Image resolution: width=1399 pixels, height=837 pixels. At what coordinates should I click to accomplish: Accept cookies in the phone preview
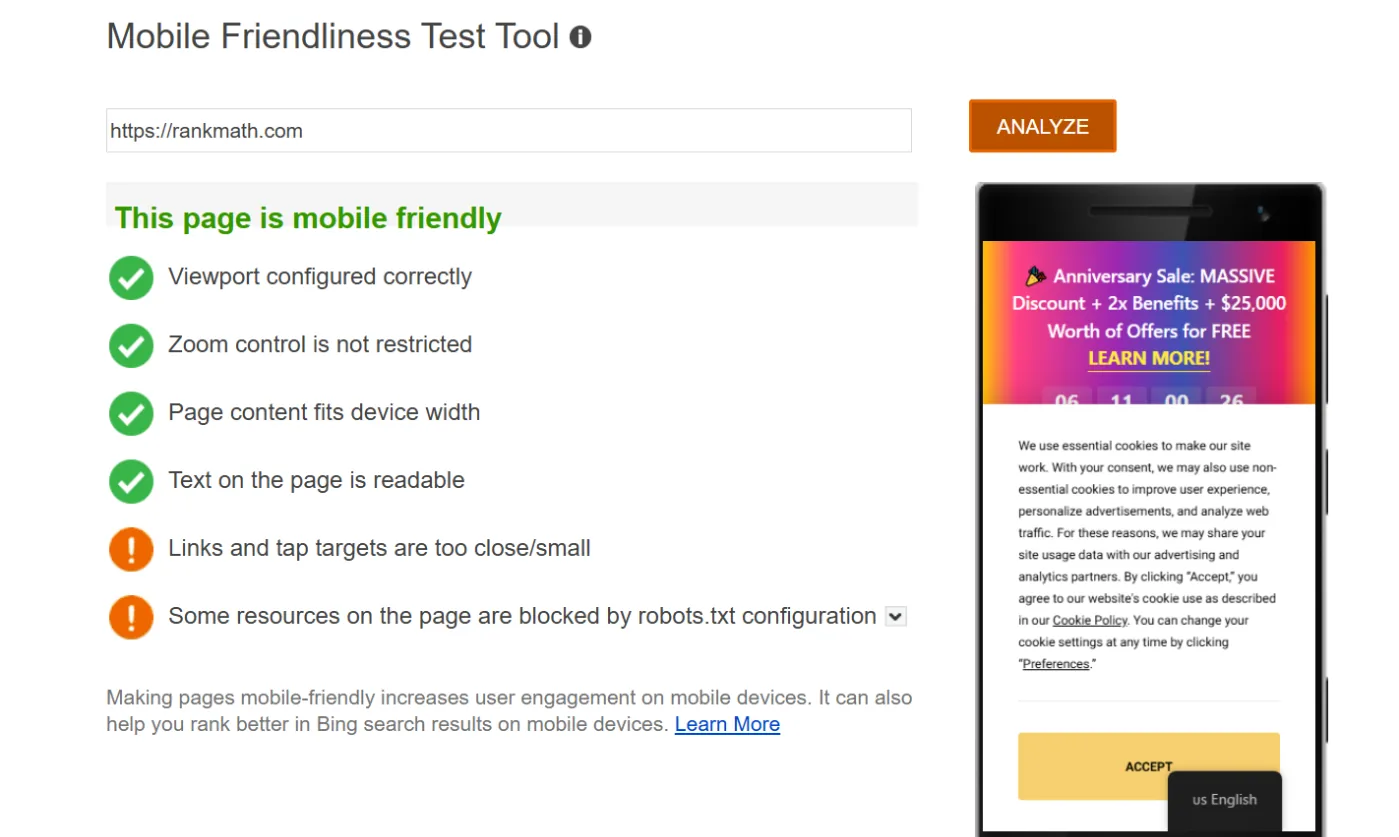click(1148, 766)
